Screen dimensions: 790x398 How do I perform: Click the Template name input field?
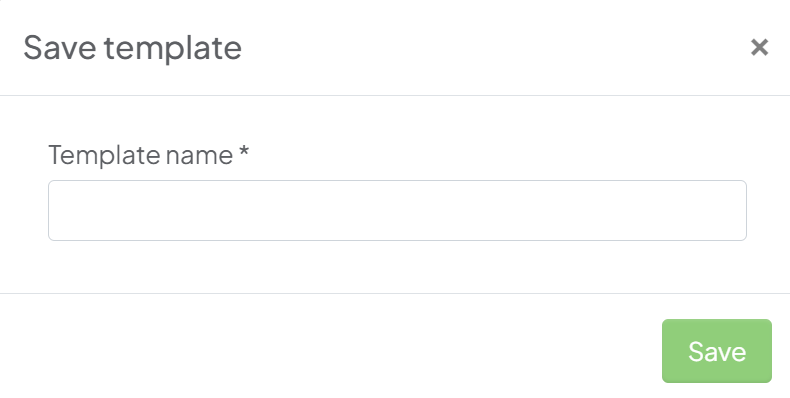click(x=397, y=210)
